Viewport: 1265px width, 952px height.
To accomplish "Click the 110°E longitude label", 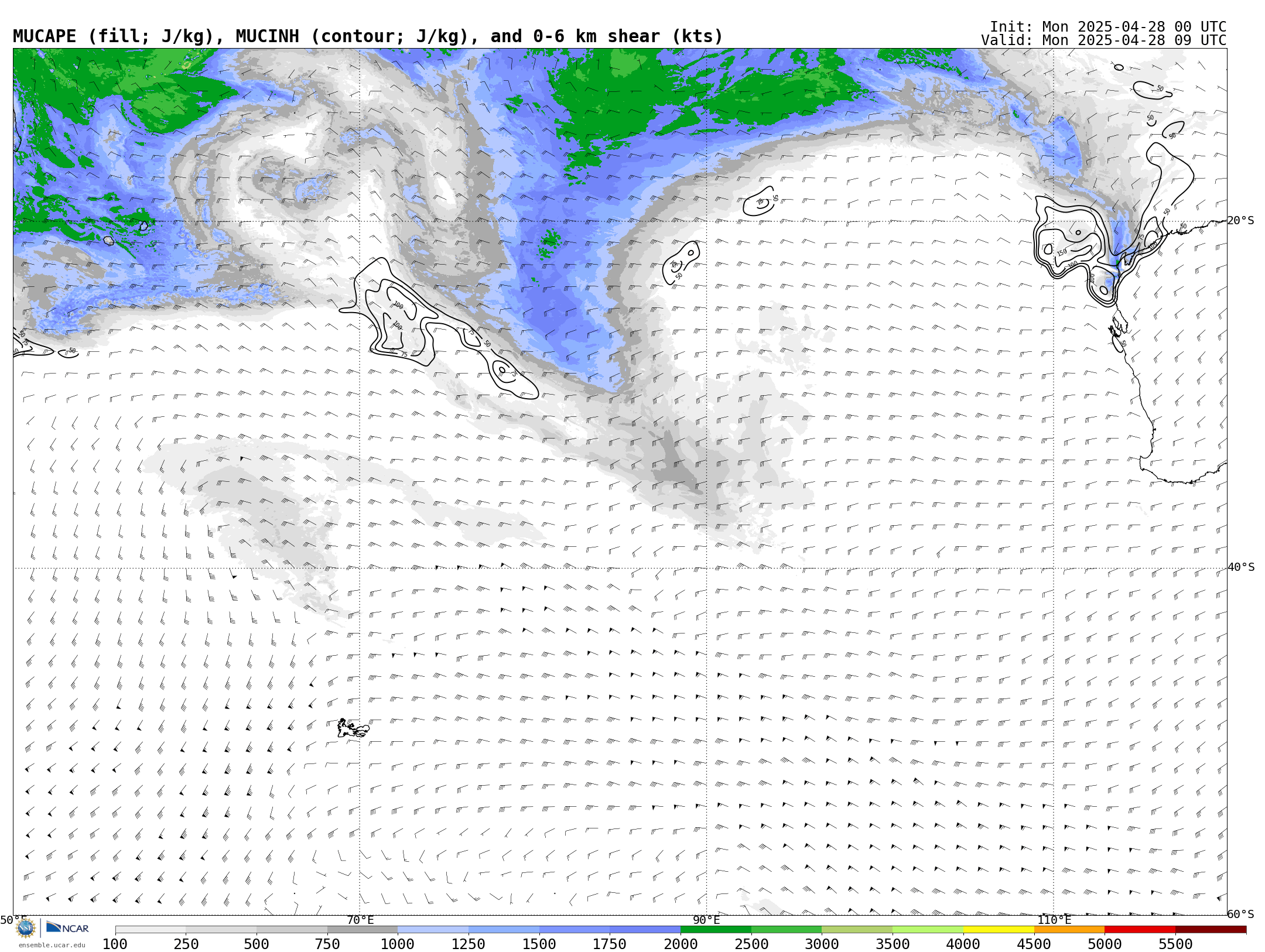I will (1054, 920).
